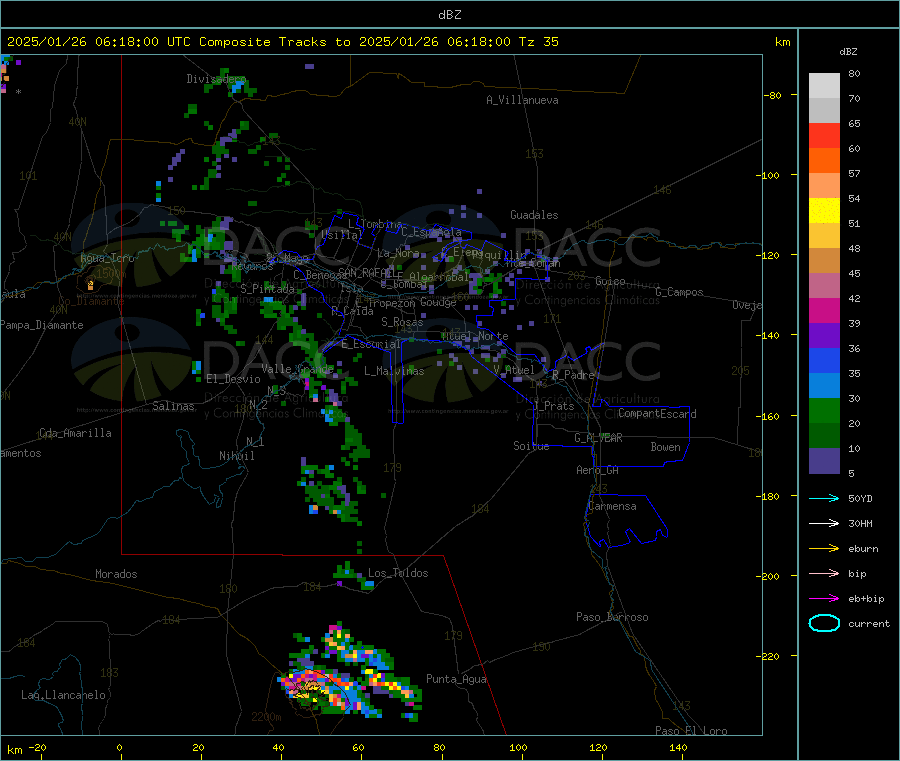This screenshot has height=761, width=900.
Task: Click the Los_Toldos place label
Action: 398,573
